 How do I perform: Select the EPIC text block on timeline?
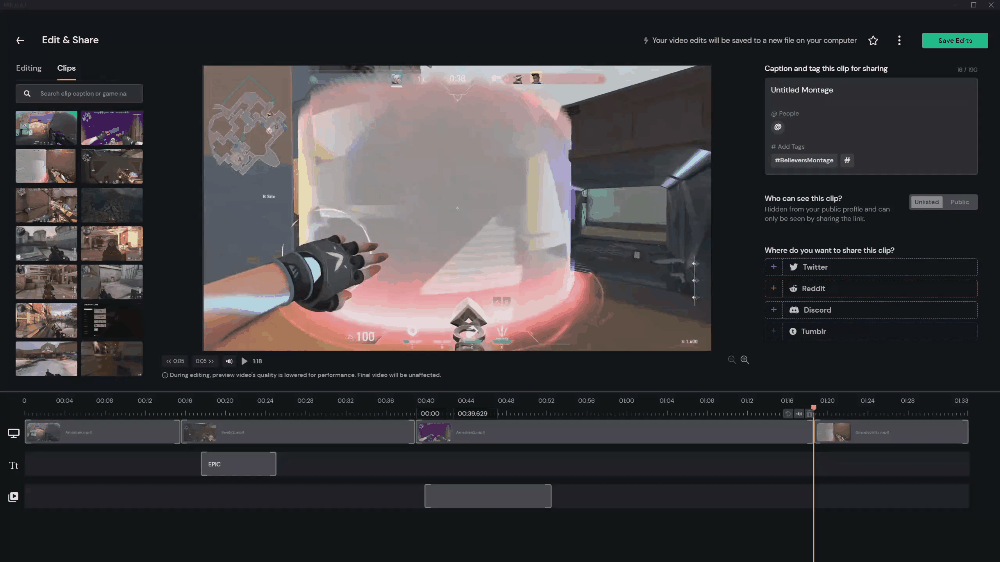(239, 464)
